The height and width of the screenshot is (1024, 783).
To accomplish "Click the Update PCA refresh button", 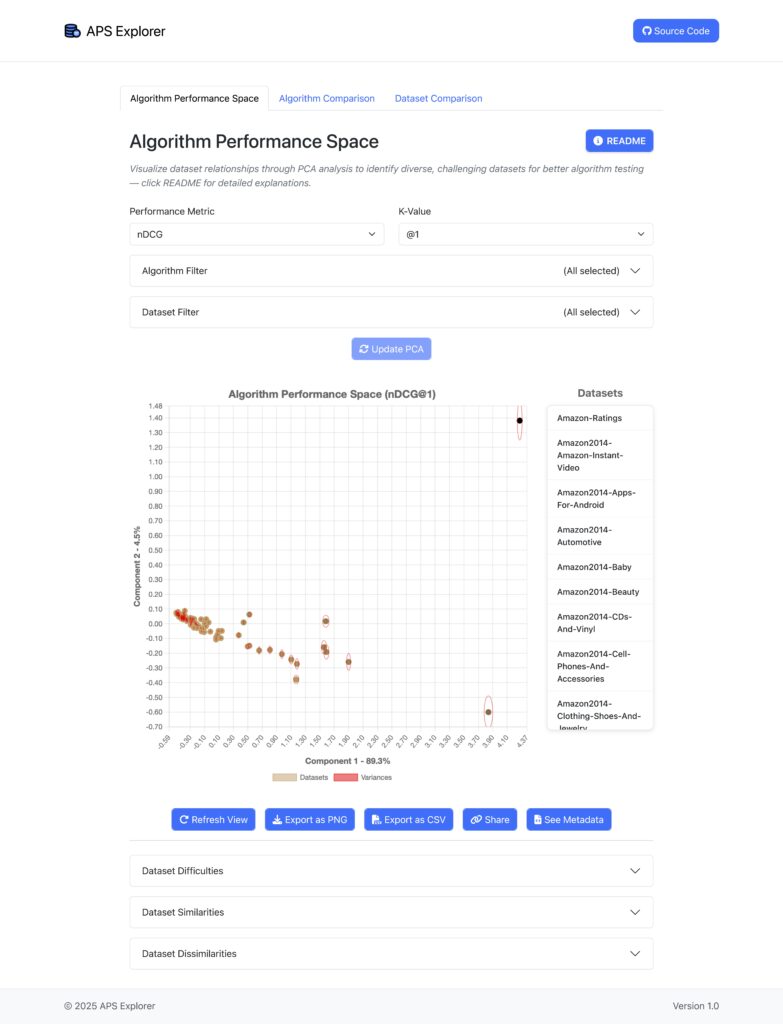I will pos(391,349).
